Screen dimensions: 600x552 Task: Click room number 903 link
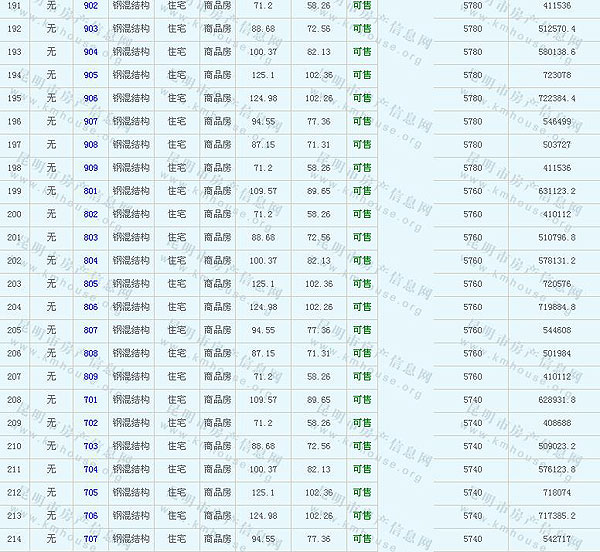tap(91, 29)
